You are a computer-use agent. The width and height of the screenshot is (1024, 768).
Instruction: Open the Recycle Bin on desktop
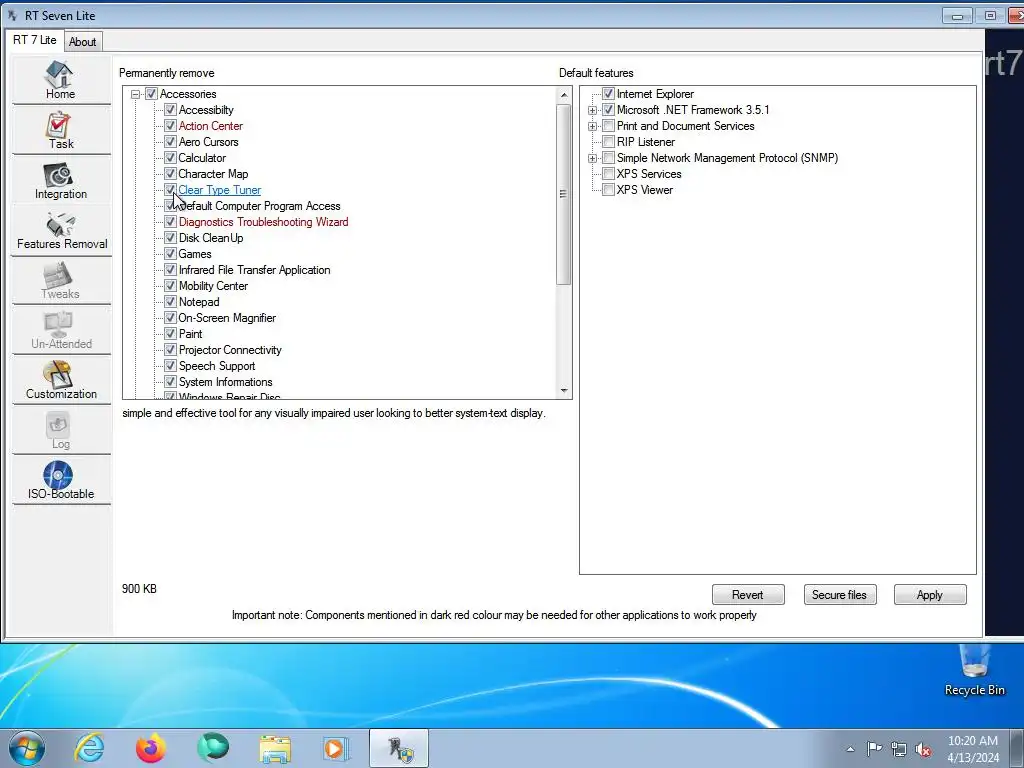pyautogui.click(x=974, y=671)
